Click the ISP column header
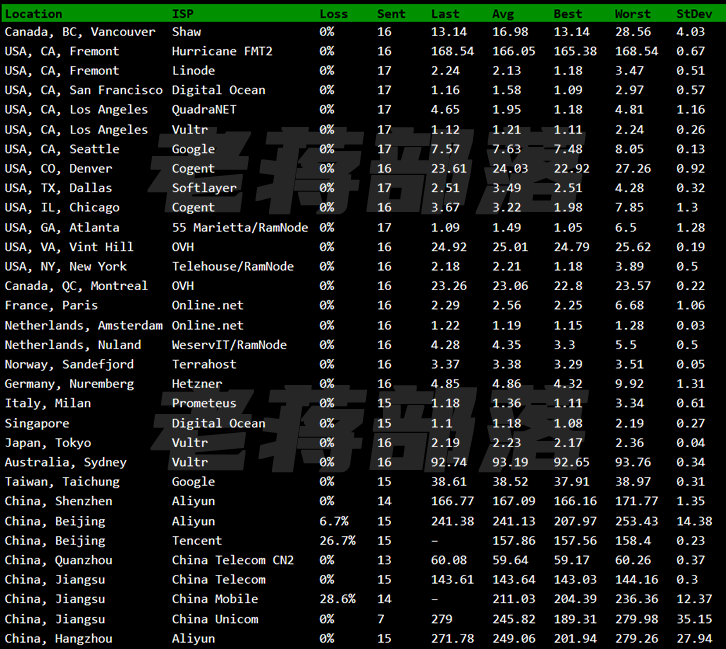The width and height of the screenshot is (726, 649). click(x=182, y=14)
